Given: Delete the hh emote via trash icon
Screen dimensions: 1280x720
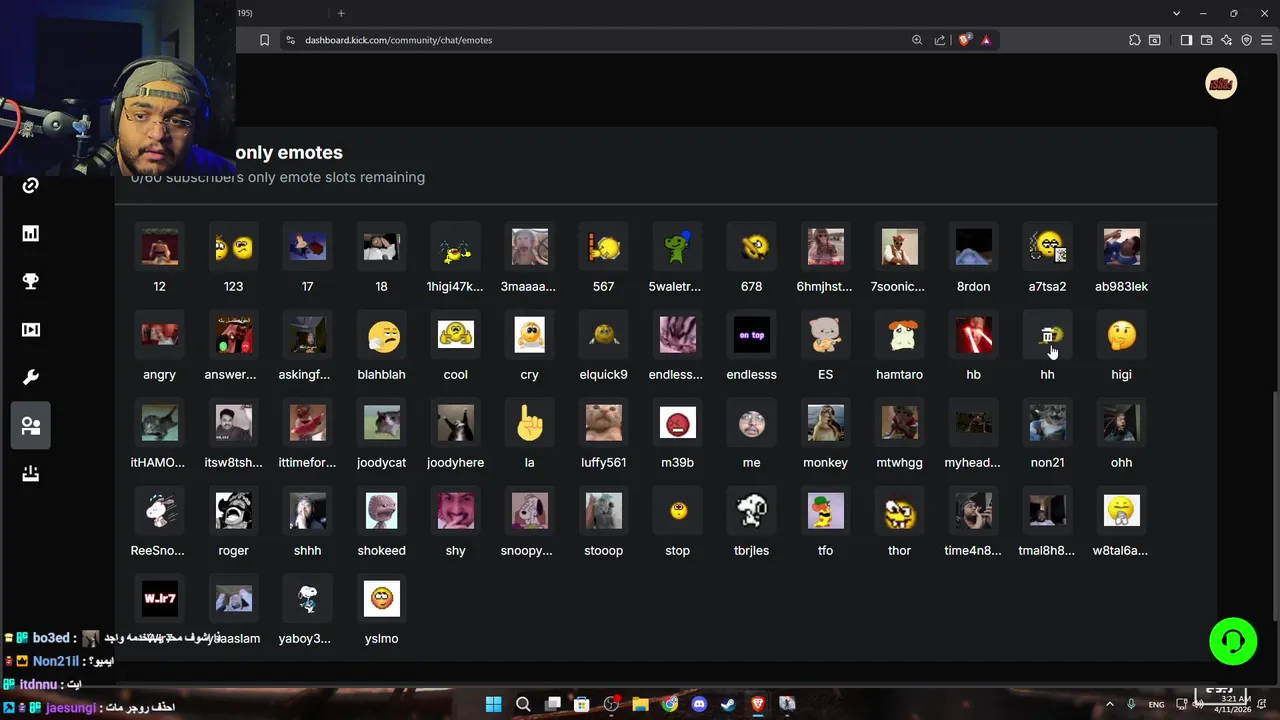Looking at the screenshot, I should 1047,336.
